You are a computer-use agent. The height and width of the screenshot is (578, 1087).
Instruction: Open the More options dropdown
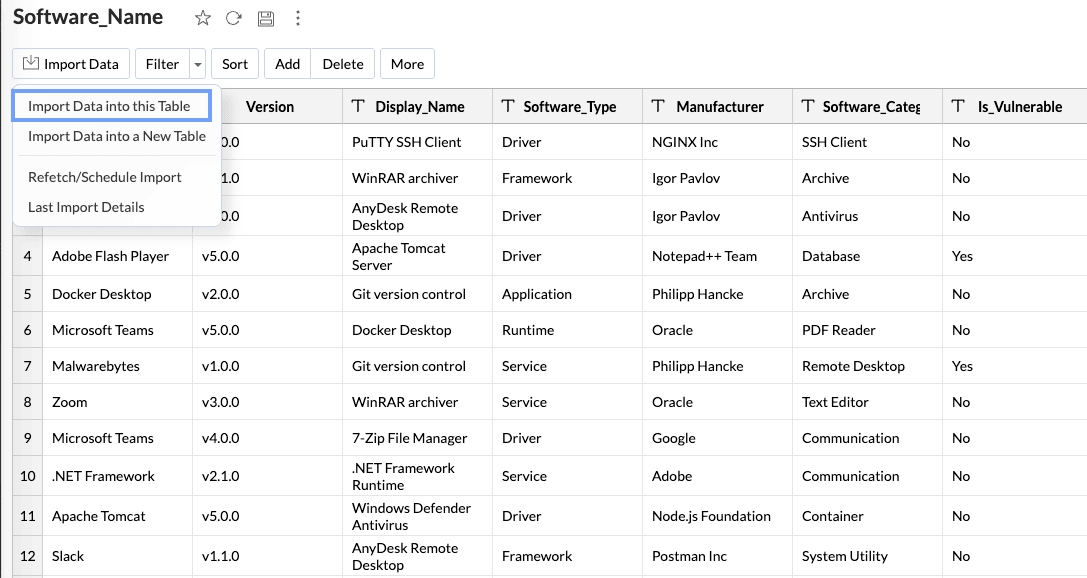coord(407,64)
